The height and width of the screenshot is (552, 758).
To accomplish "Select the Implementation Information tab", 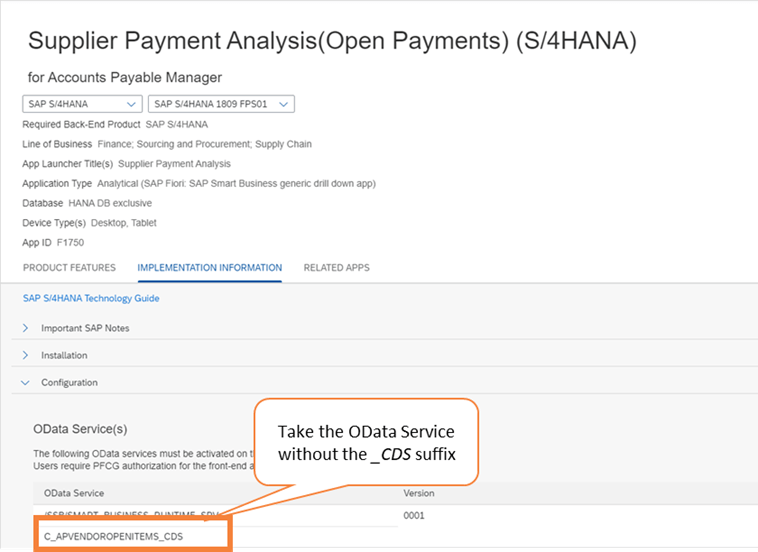I will 209,268.
